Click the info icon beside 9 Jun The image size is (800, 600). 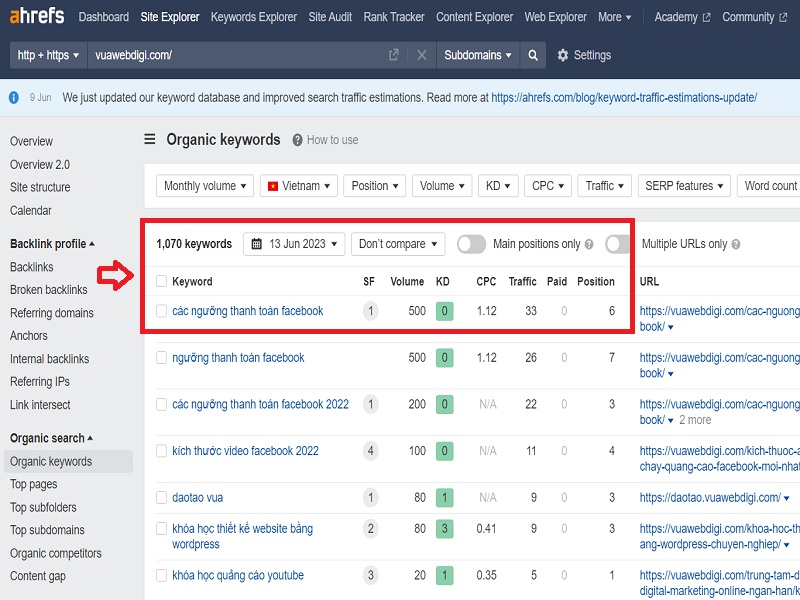click(14, 97)
